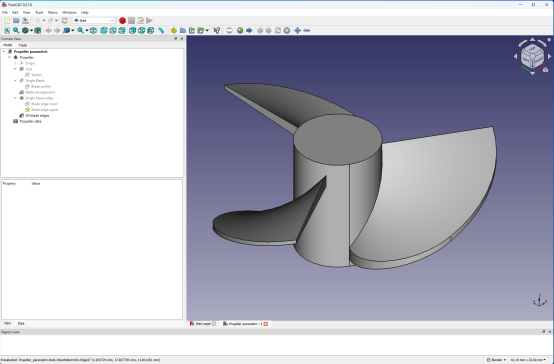Viewport: 554px width, 364px height.
Task: Switch to Top view cube icon
Action: [x=113, y=30]
